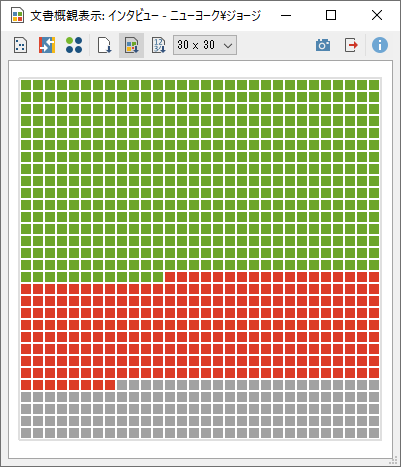Click the last green tile before red begins

(158, 277)
